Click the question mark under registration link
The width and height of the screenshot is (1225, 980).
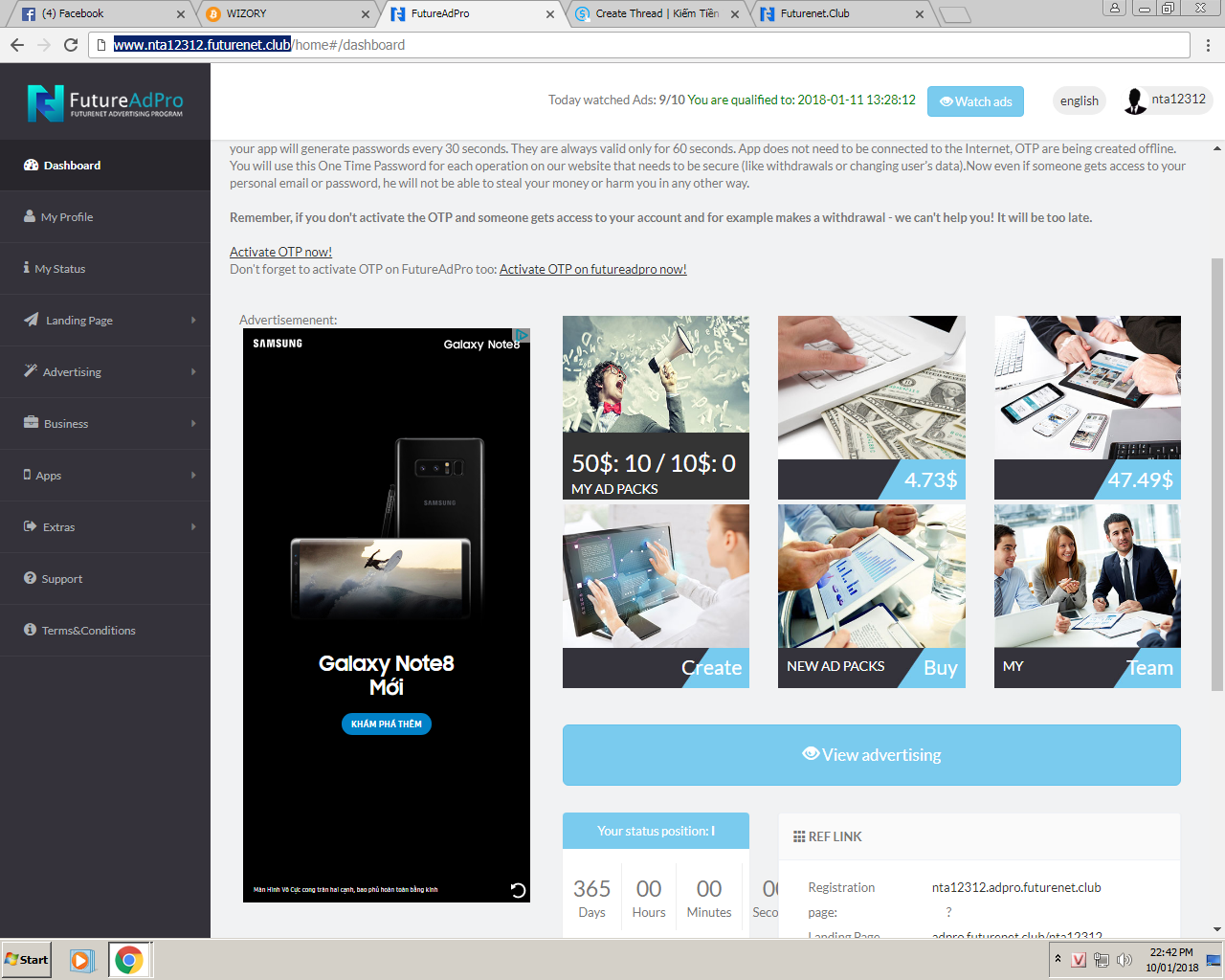[948, 912]
